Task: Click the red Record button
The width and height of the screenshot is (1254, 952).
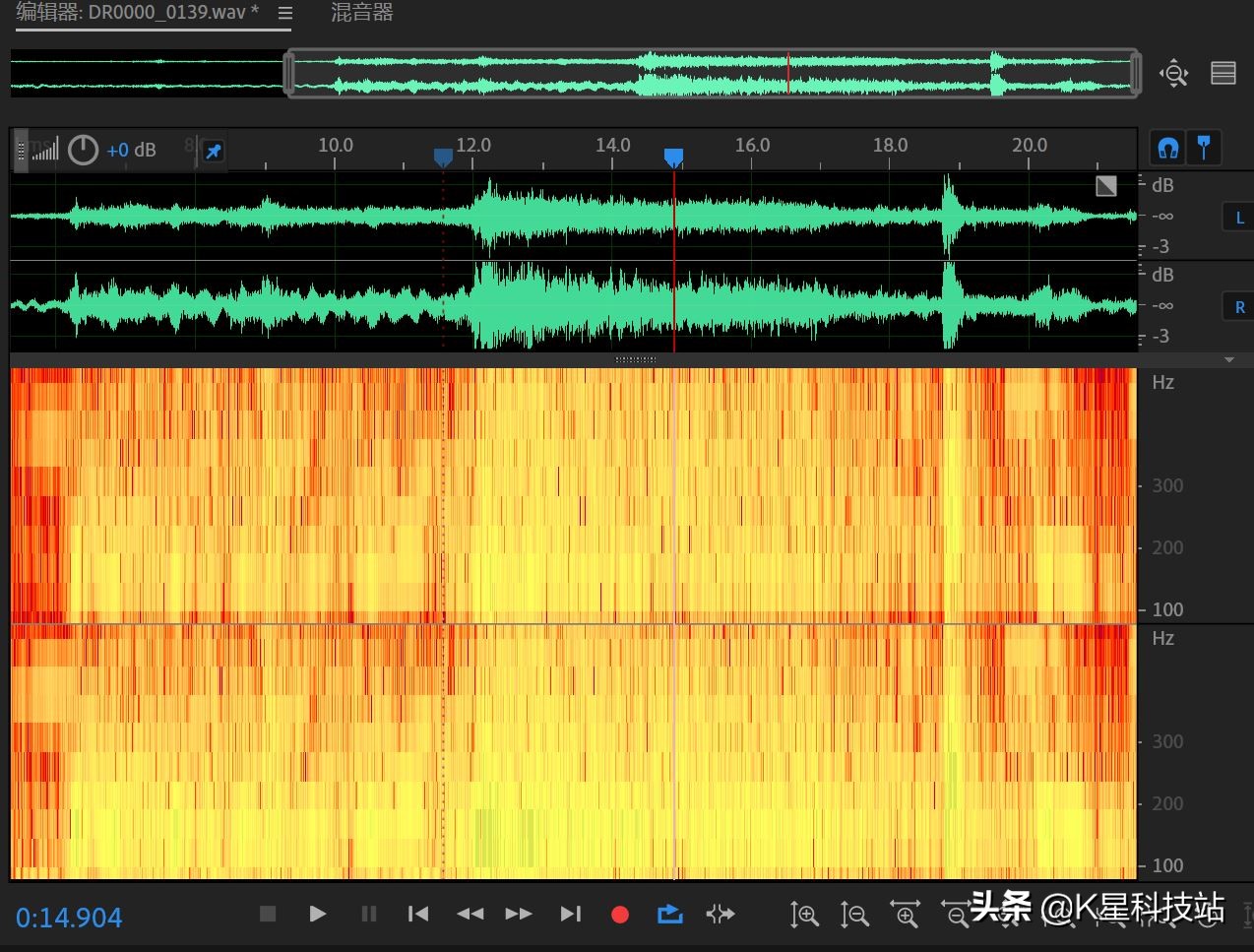Action: [x=619, y=915]
